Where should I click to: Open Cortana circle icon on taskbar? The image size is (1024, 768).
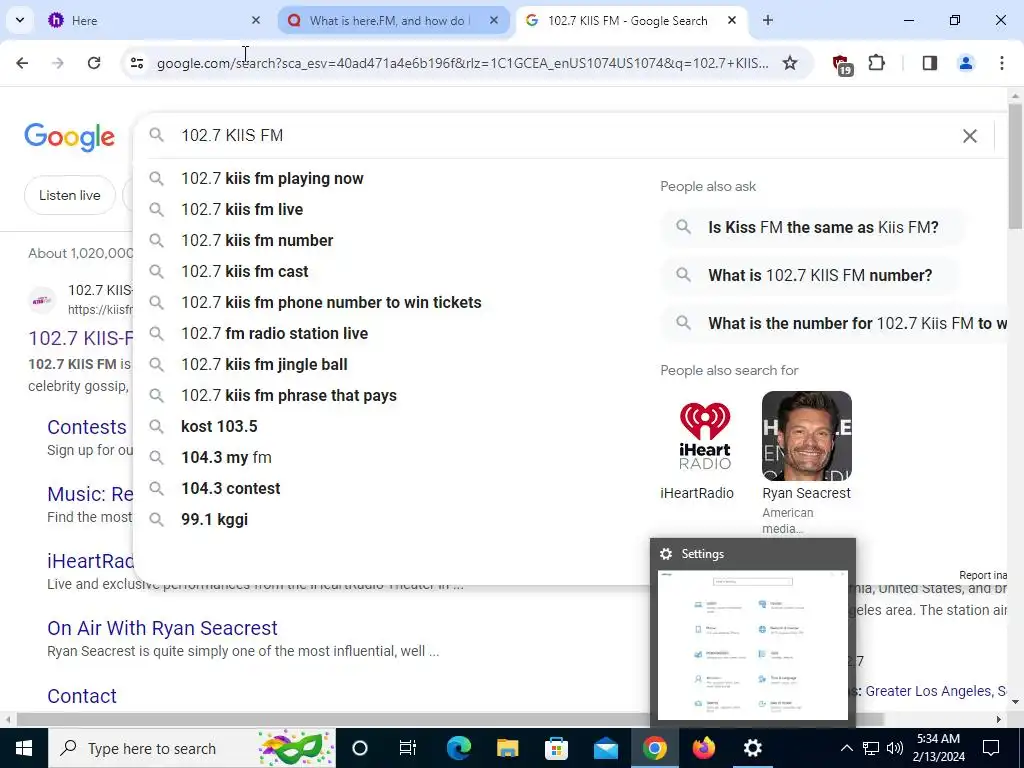pyautogui.click(x=359, y=748)
